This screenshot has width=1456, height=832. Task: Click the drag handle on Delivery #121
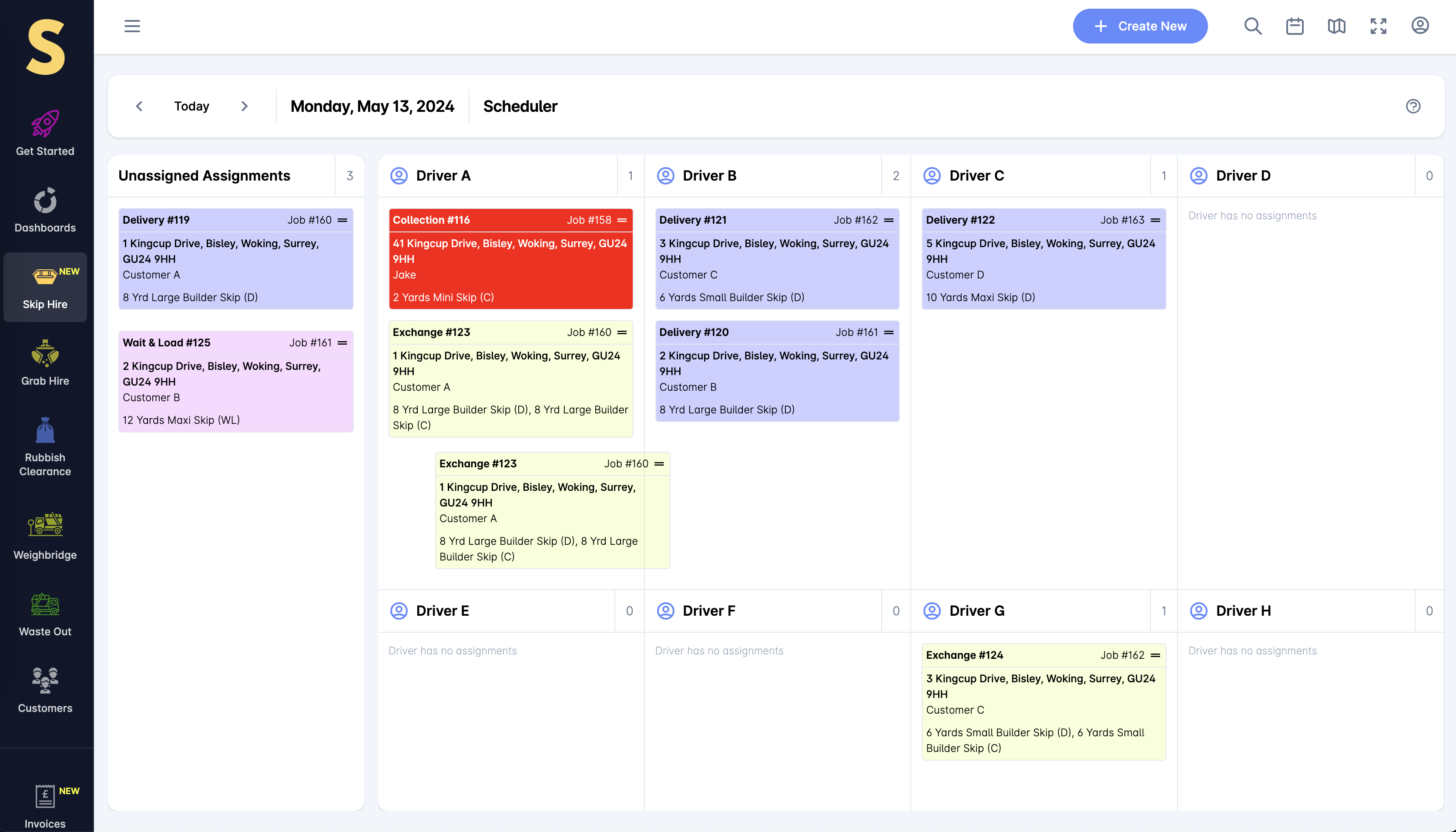889,220
